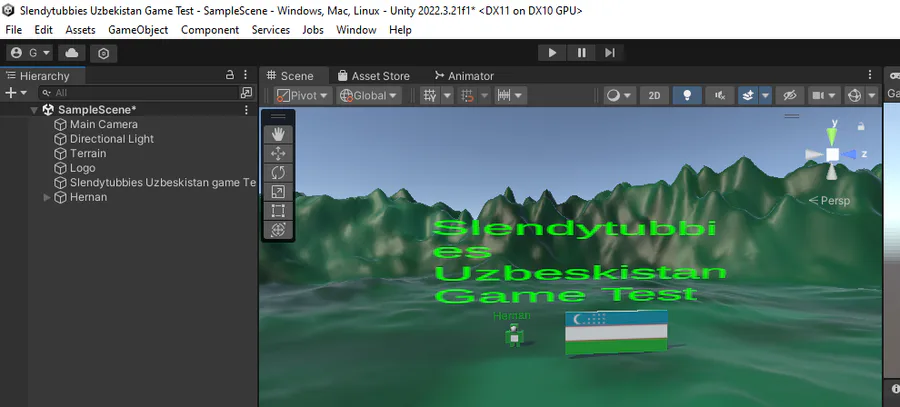This screenshot has width=900, height=407.
Task: Open the GameObject menu
Action: pyautogui.click(x=138, y=30)
